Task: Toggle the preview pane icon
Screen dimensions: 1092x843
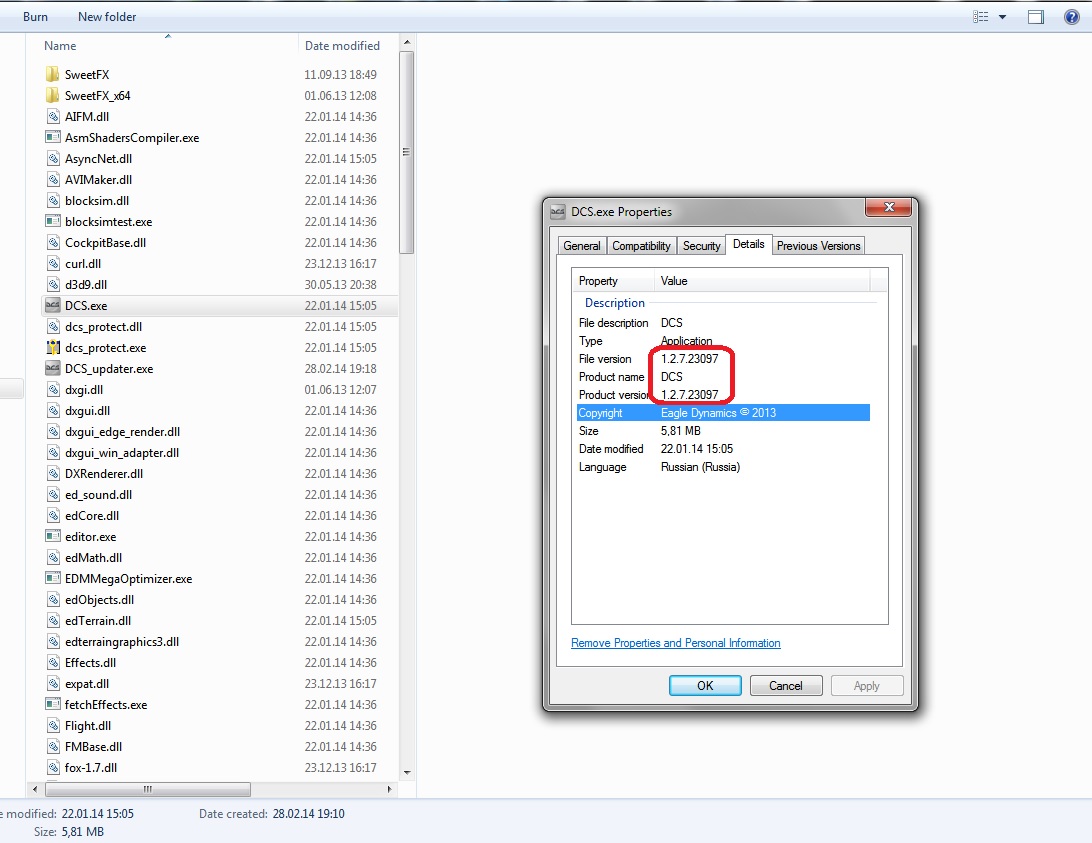Action: point(1036,17)
